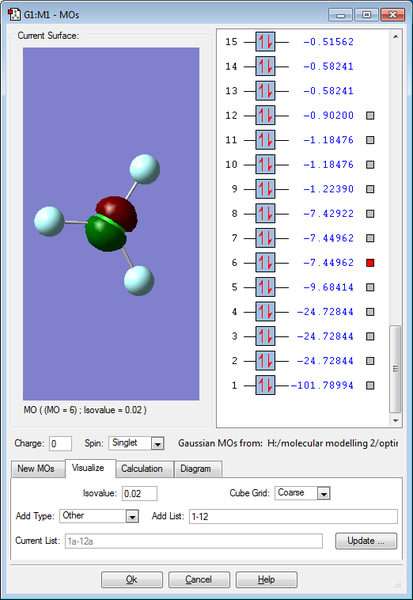Click the electron occupancy box of orbital 14
The width and height of the screenshot is (413, 600).
point(265,66)
